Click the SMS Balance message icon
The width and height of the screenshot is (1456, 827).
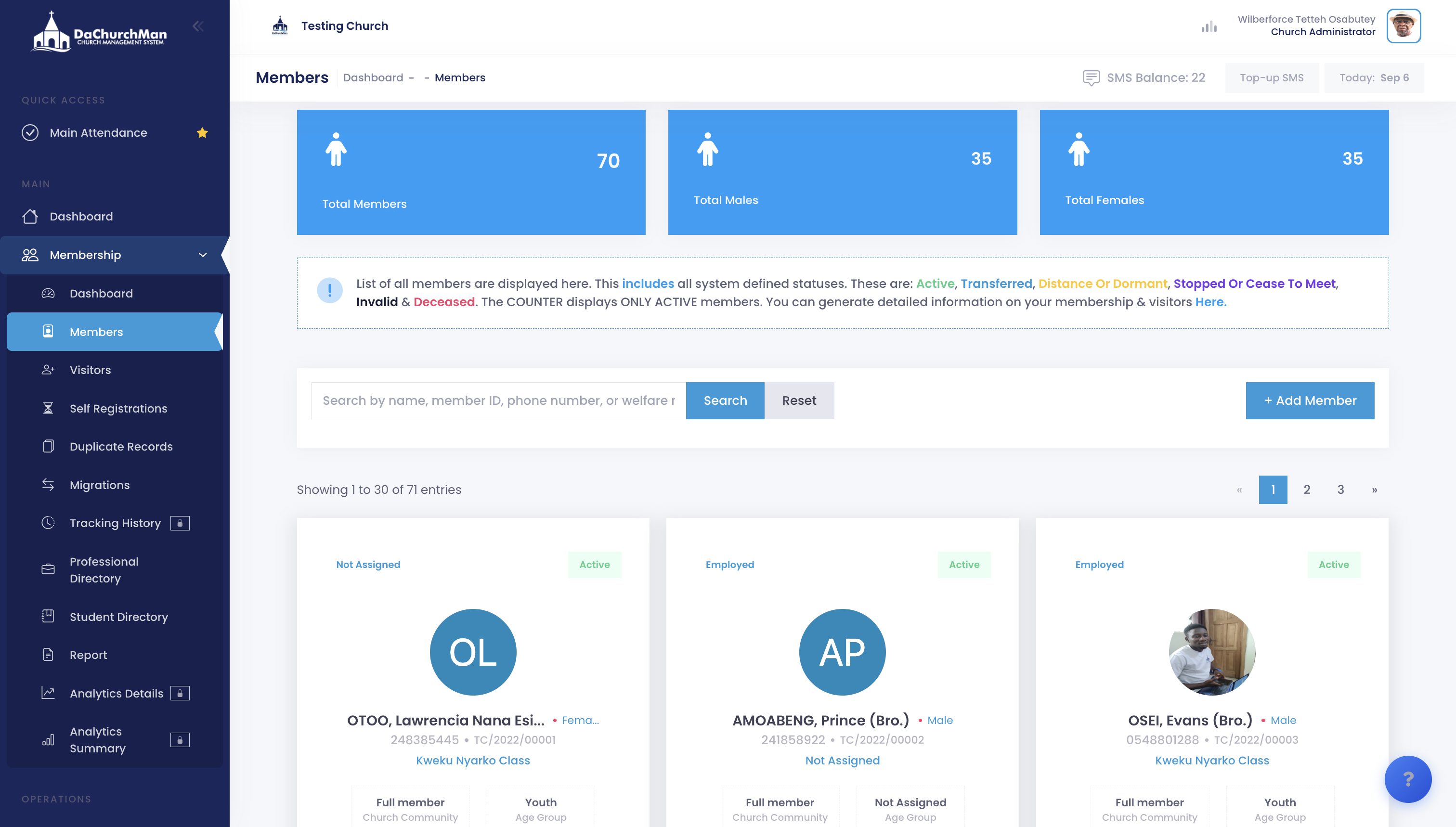tap(1091, 78)
